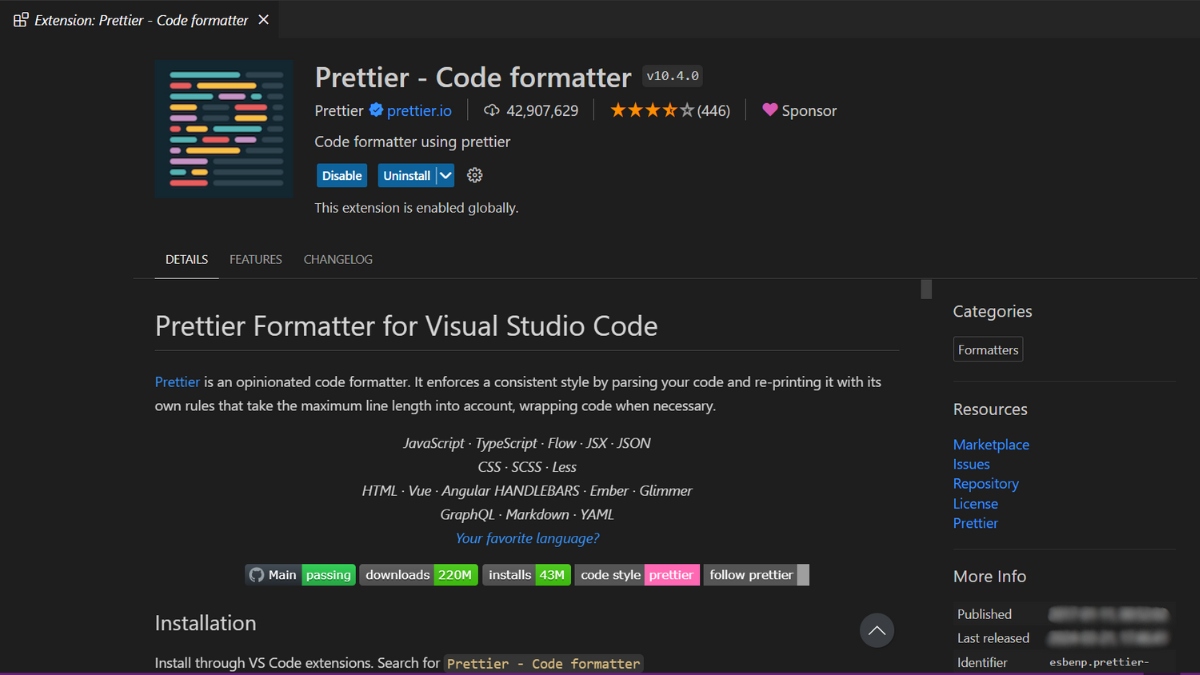Image resolution: width=1200 pixels, height=675 pixels.
Task: Follow the 'Your favorite language?' link
Action: click(x=527, y=538)
